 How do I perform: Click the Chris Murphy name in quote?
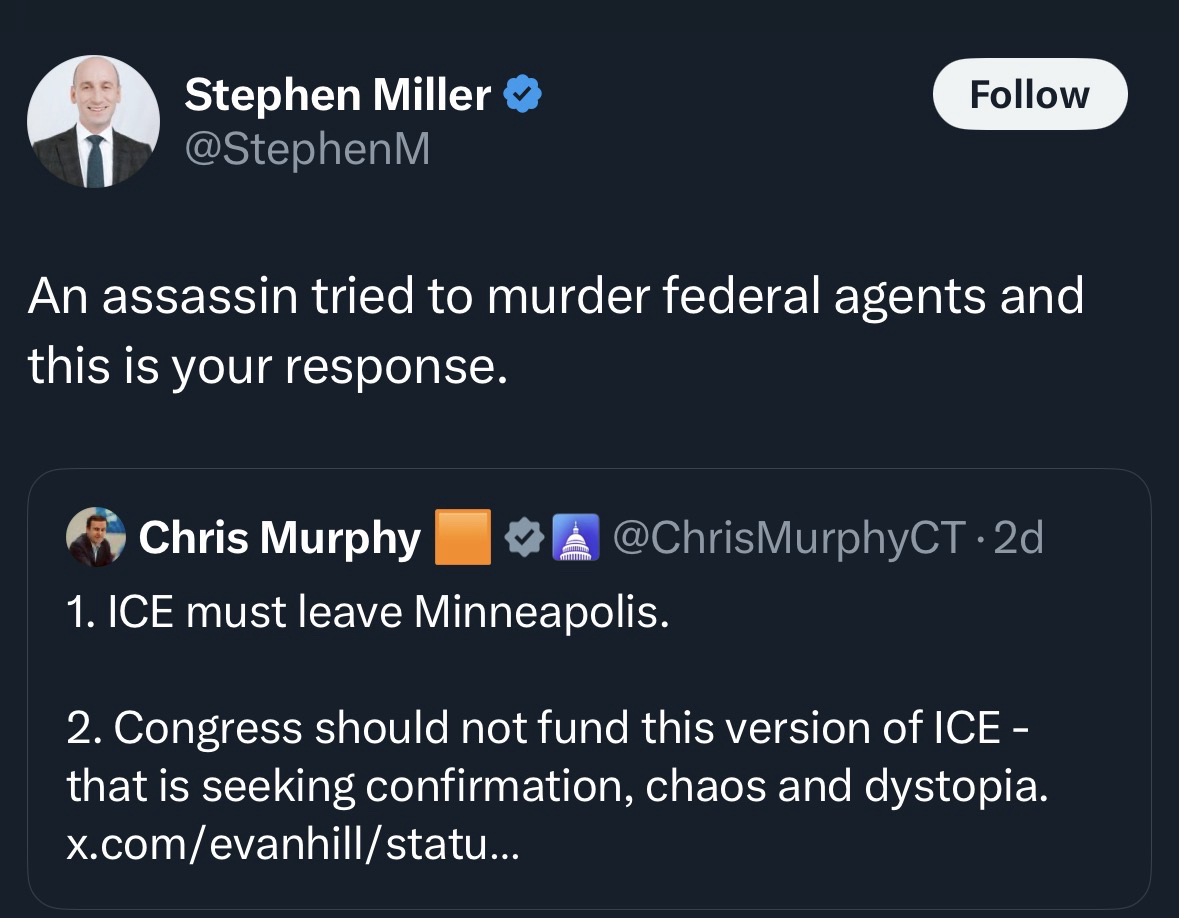pyautogui.click(x=279, y=538)
